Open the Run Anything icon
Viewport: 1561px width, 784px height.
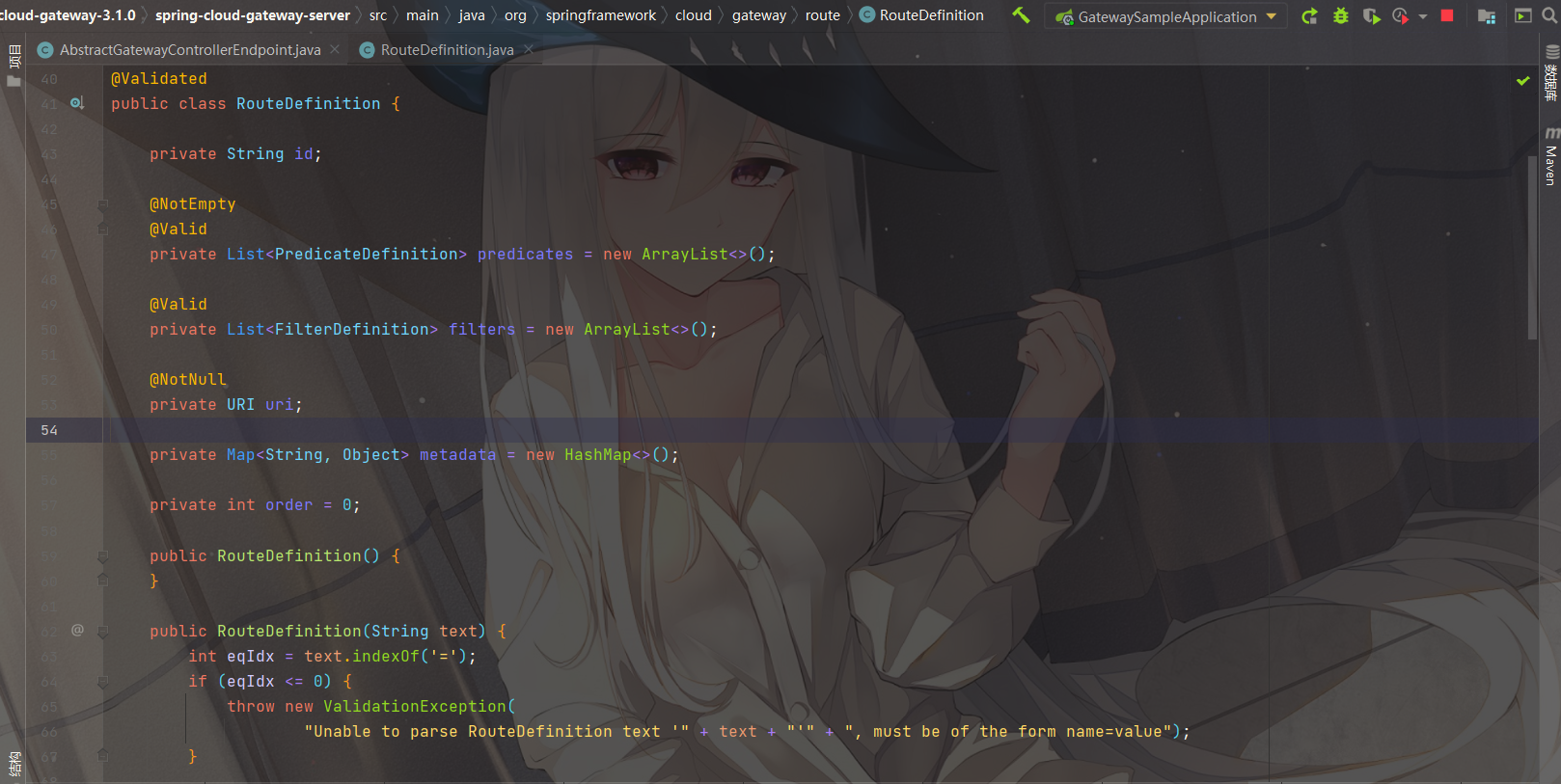1523,15
